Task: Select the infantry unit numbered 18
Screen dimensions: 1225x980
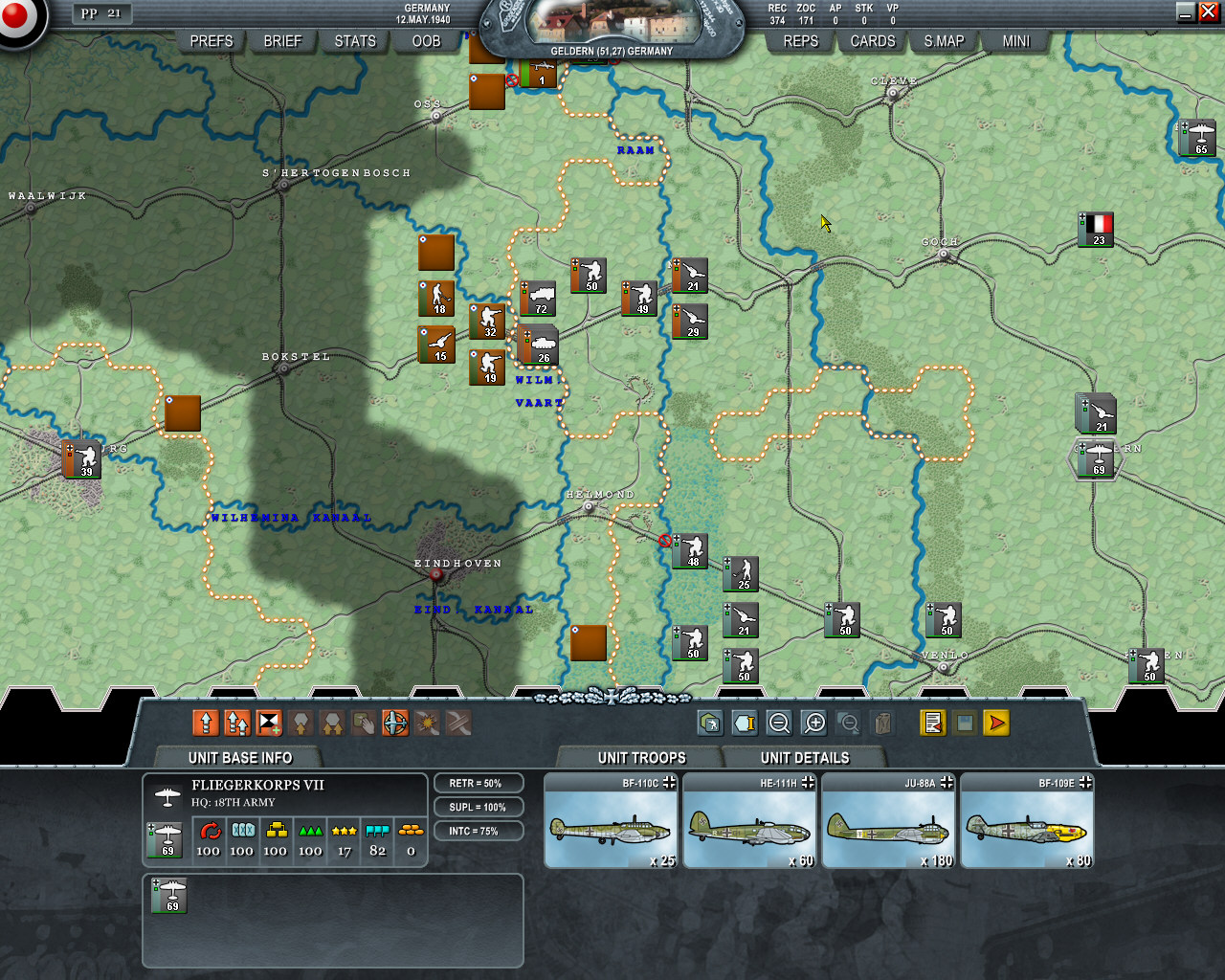Action: click(x=436, y=299)
